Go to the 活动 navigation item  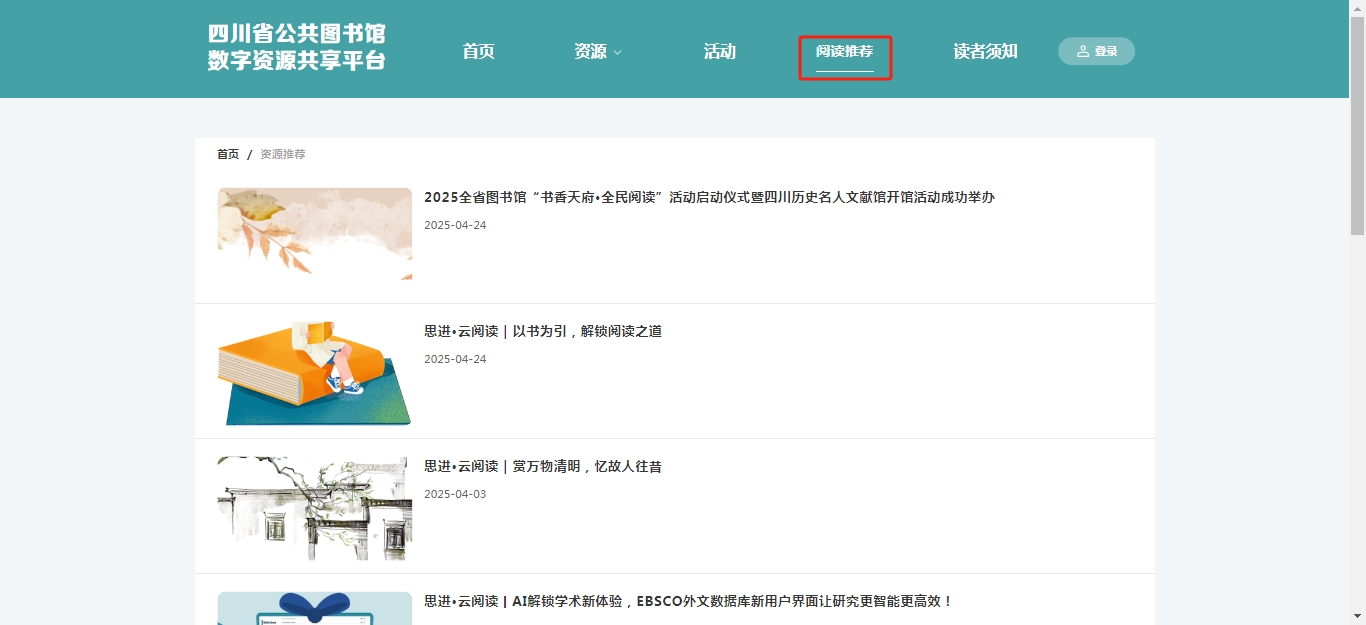pos(719,51)
